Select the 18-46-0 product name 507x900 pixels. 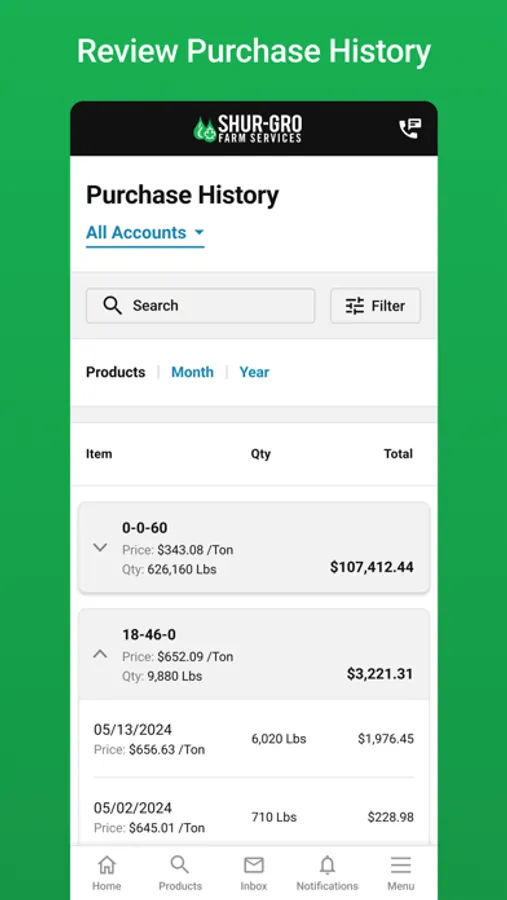click(x=149, y=635)
